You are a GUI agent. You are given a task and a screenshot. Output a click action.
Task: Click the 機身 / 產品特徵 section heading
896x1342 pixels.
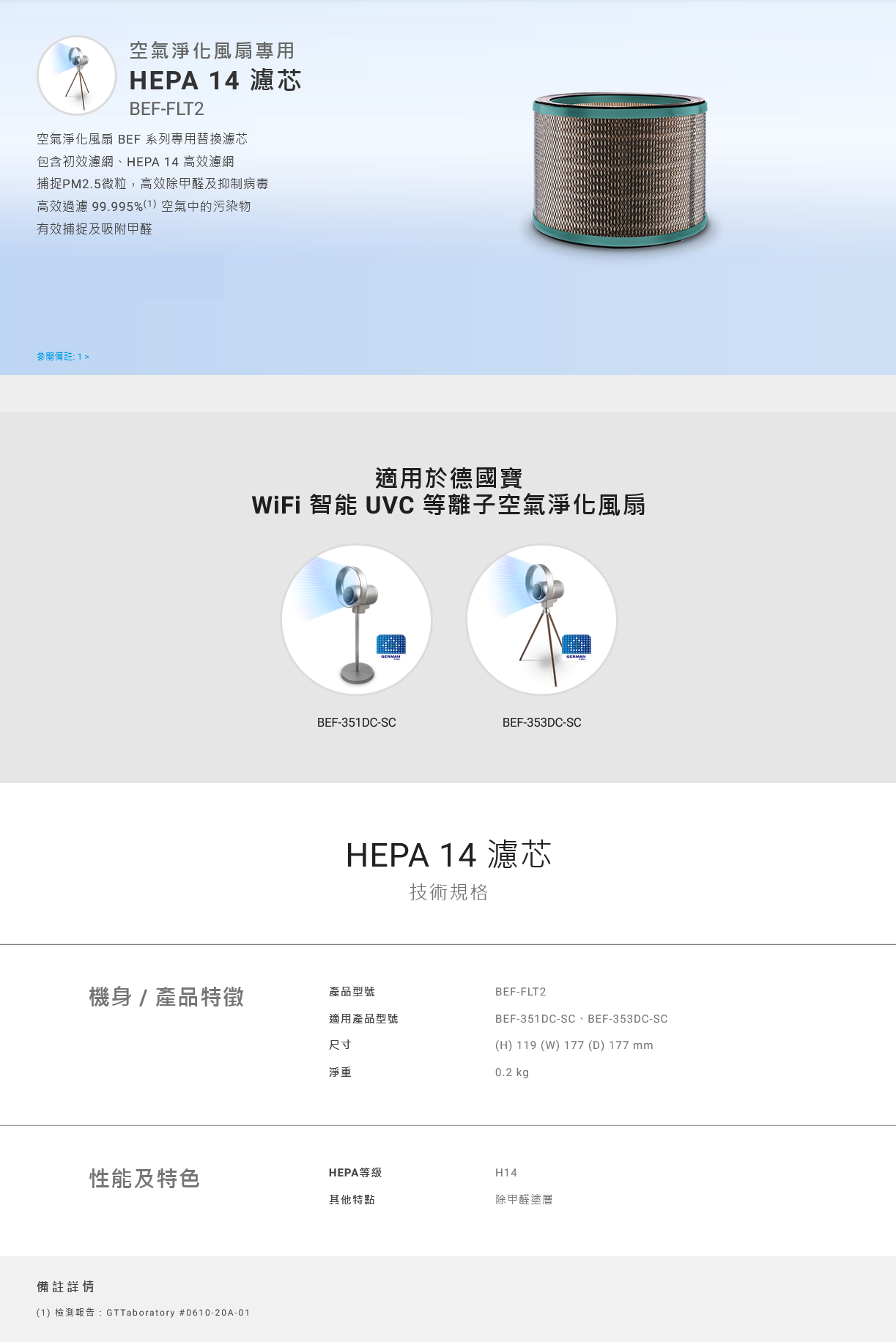coord(166,997)
